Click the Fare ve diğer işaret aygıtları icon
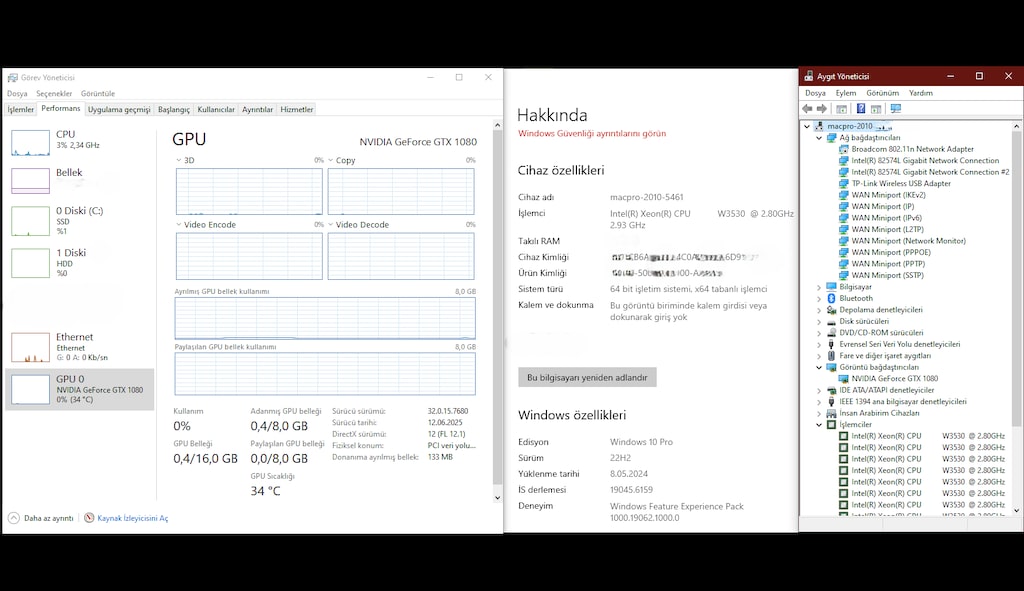Image resolution: width=1024 pixels, height=591 pixels. pyautogui.click(x=831, y=356)
